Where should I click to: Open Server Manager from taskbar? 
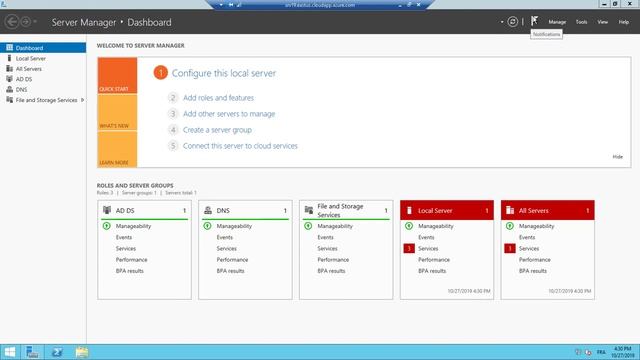tap(32, 352)
